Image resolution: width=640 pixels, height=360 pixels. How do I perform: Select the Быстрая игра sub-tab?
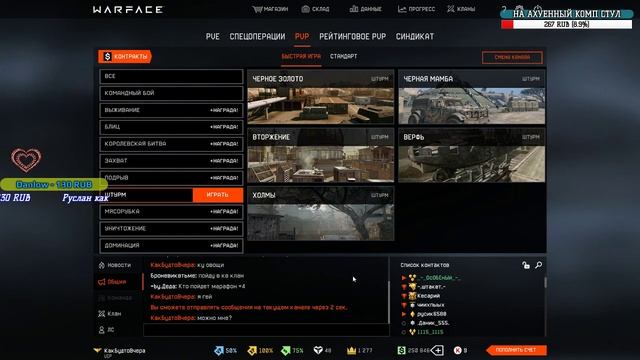coord(301,57)
